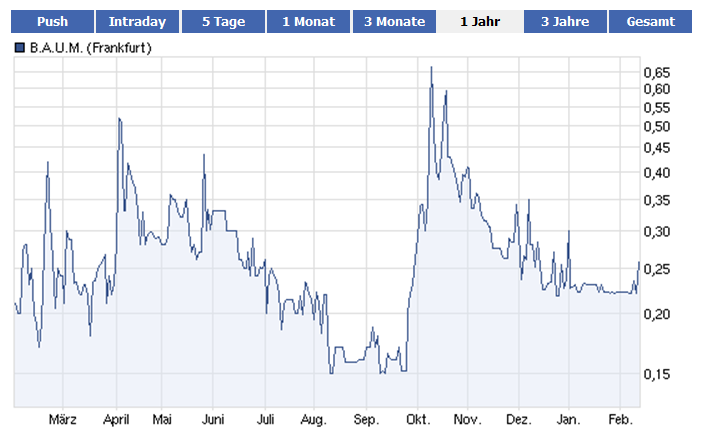Click the active 1 Jahr tab

tap(480, 21)
